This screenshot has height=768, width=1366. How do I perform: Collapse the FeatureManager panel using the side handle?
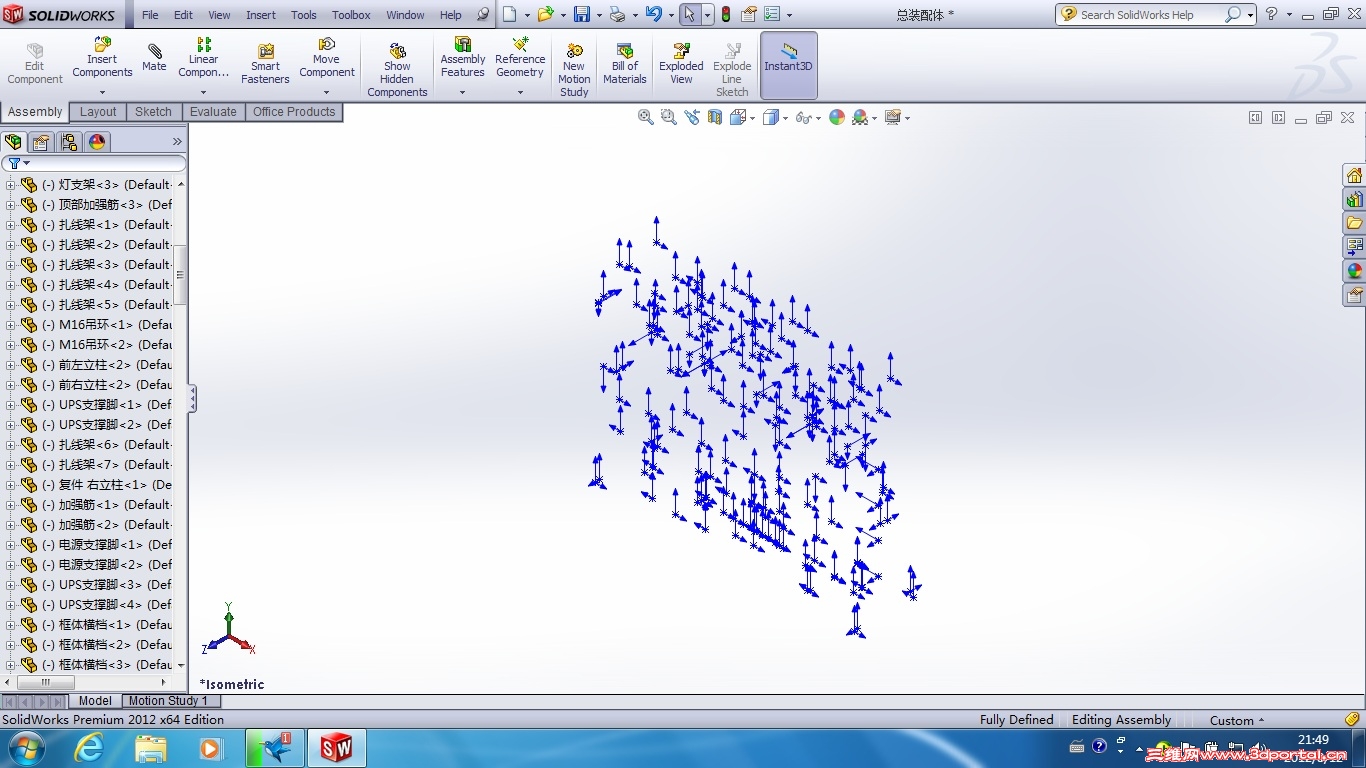[192, 399]
